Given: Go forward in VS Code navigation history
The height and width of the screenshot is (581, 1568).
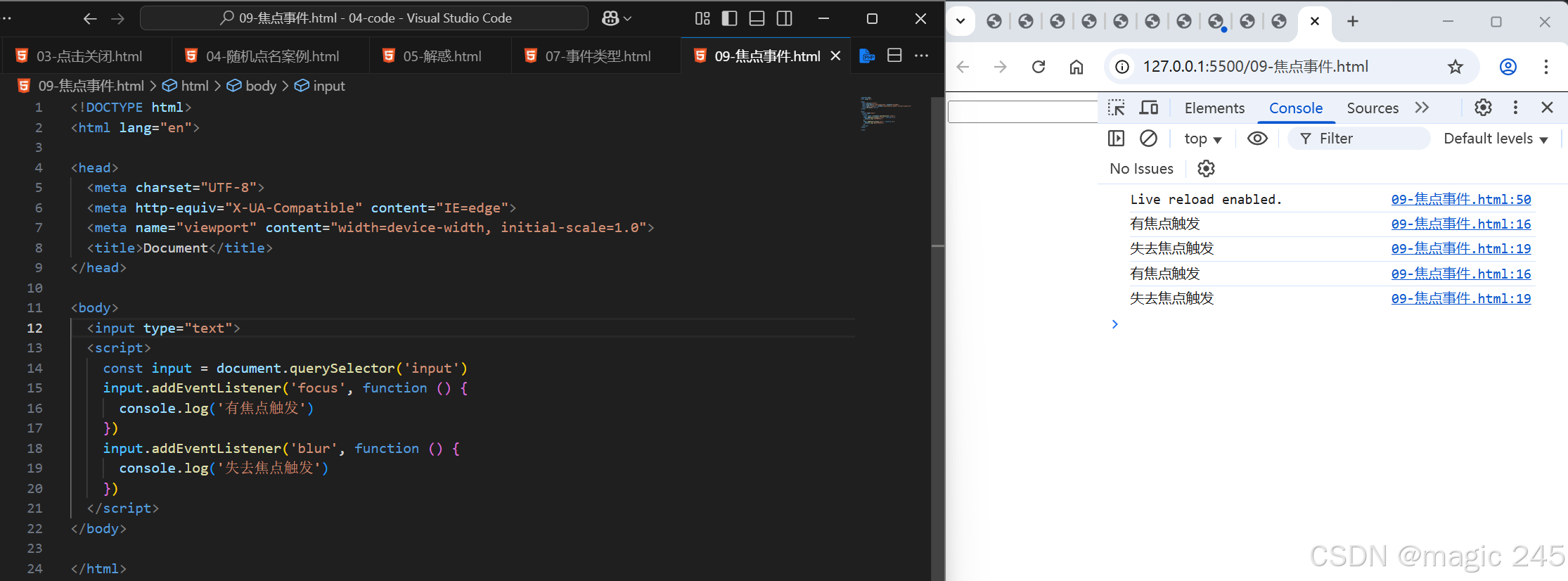Looking at the screenshot, I should [x=117, y=19].
